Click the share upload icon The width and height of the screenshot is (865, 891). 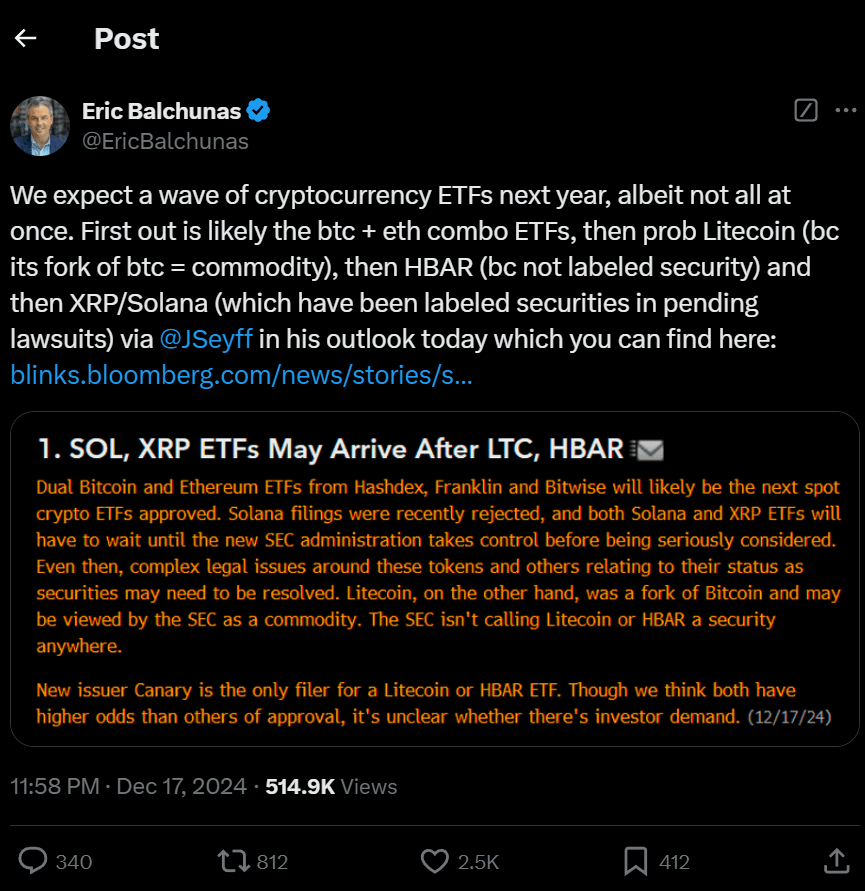pyautogui.click(x=835, y=861)
